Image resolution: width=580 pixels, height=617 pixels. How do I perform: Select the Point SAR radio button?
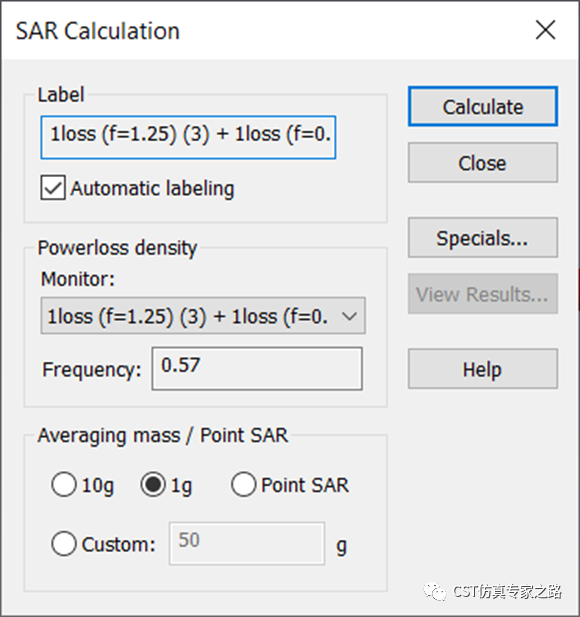pyautogui.click(x=244, y=484)
